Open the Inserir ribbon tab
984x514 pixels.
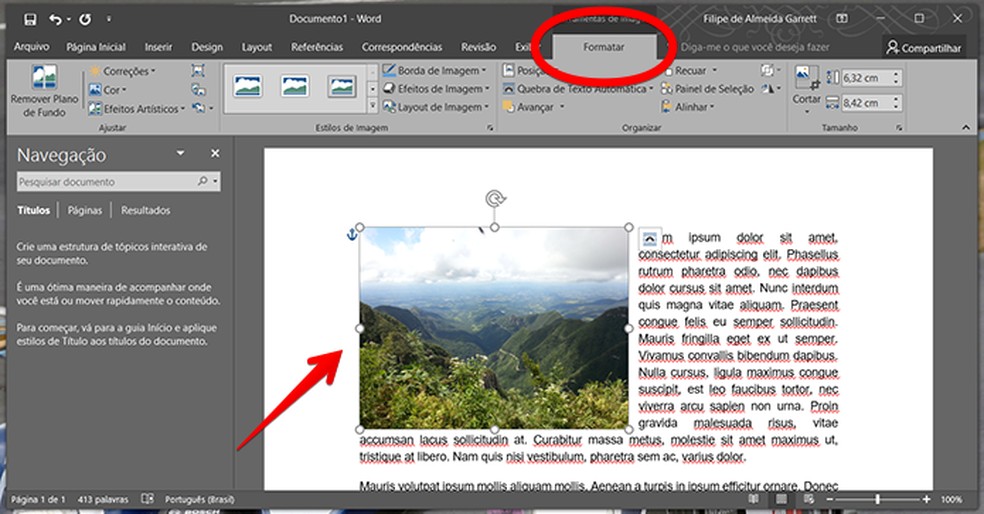coord(158,47)
